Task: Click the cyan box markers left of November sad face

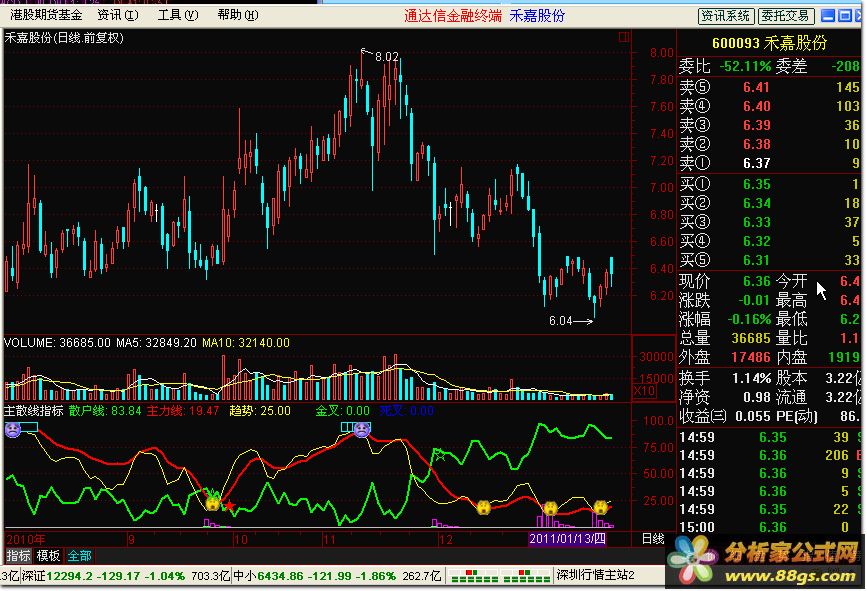Action: click(x=347, y=427)
